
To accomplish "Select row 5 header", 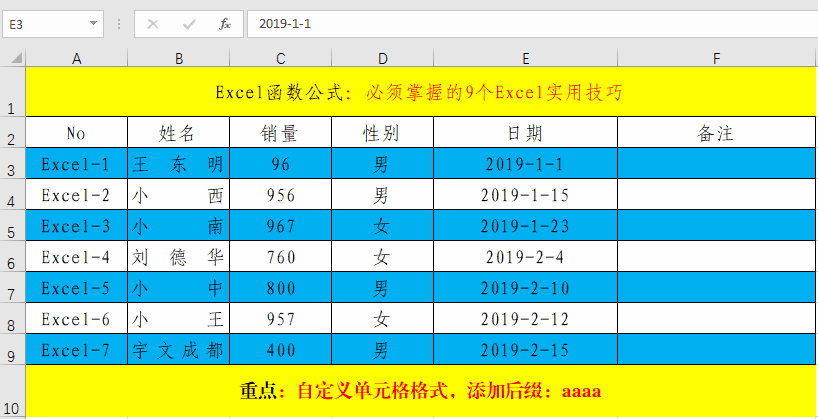I will coord(13,225).
